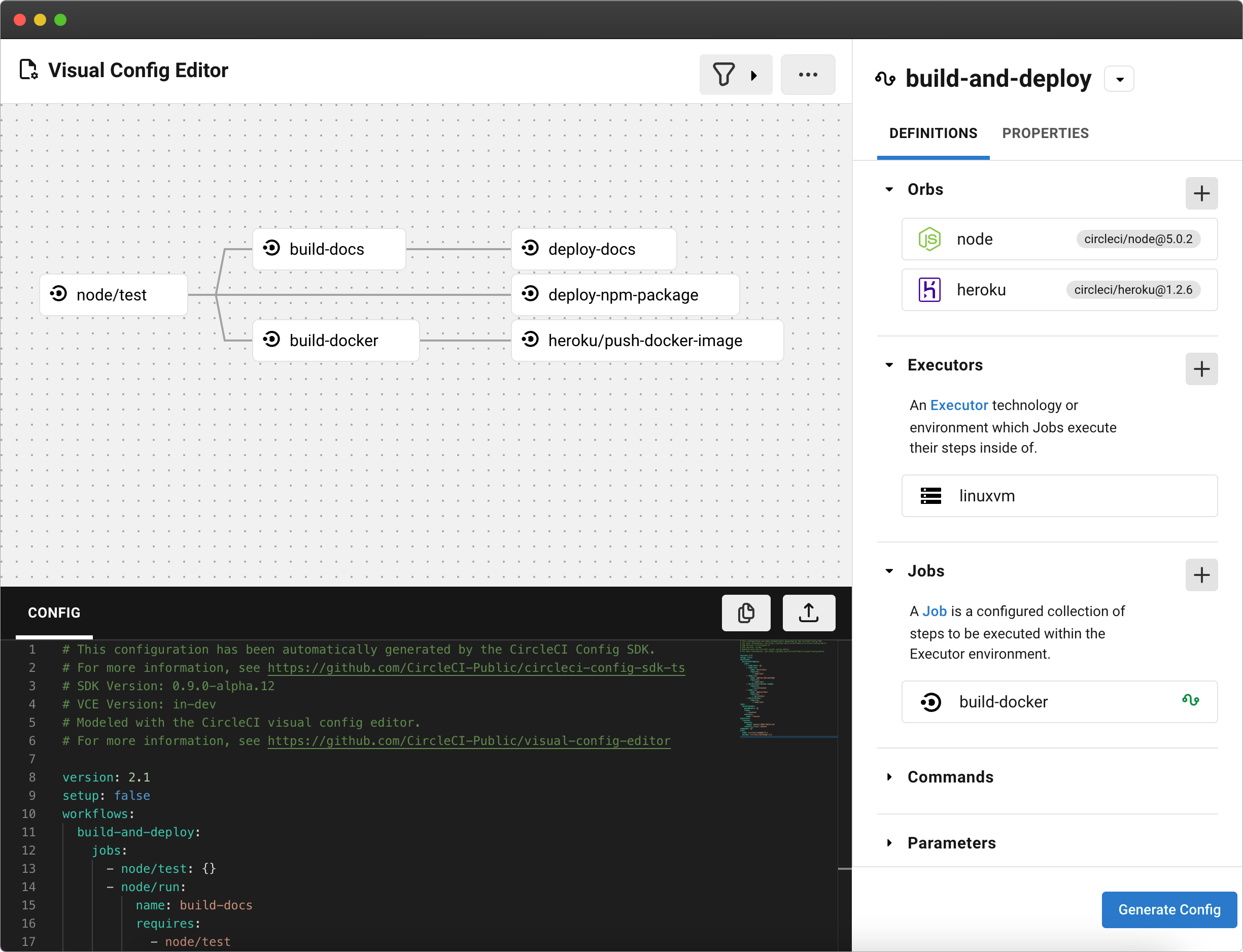Open the Job documentation link
The width and height of the screenshot is (1243, 952).
tap(934, 611)
